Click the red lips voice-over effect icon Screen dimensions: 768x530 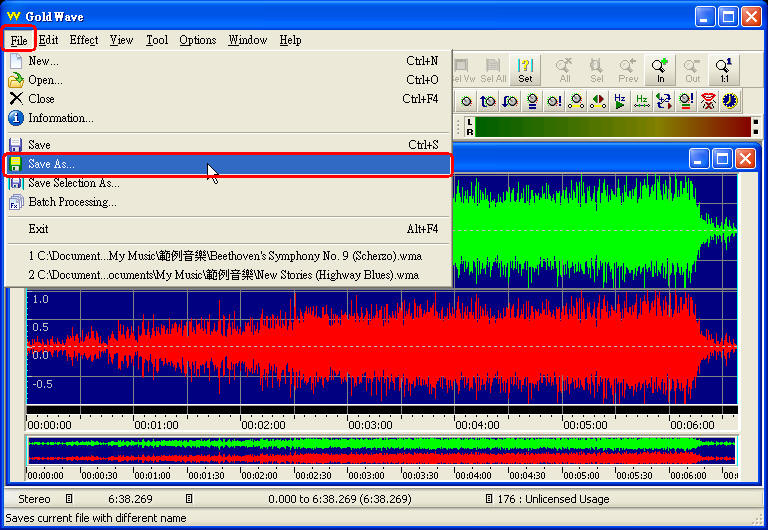tap(708, 101)
